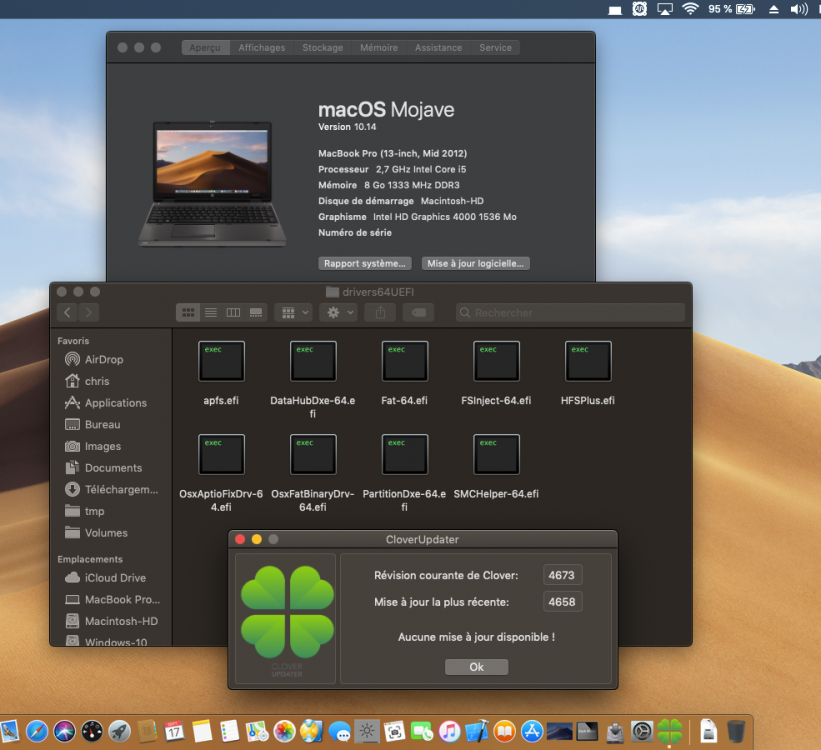This screenshot has width=821, height=750.
Task: Open the gear action menu dropdown
Action: click(x=339, y=313)
